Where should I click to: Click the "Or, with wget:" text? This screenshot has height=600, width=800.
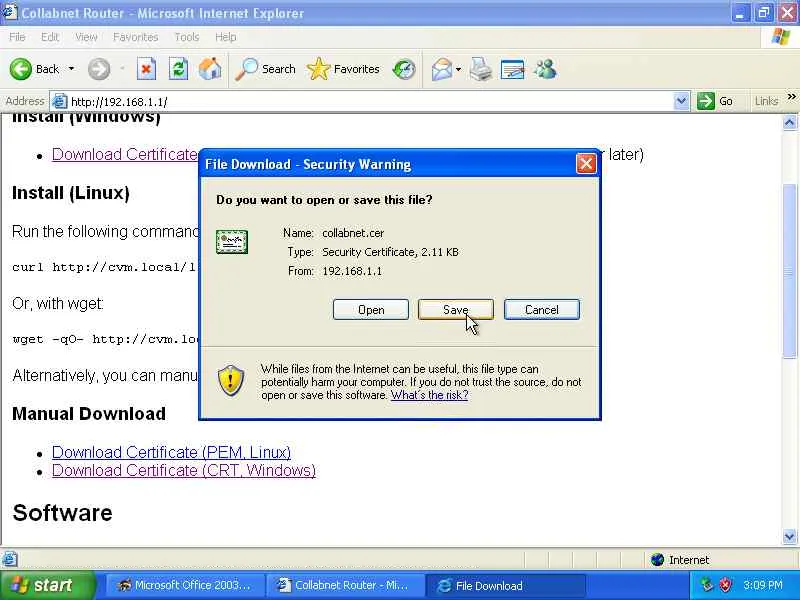point(58,304)
